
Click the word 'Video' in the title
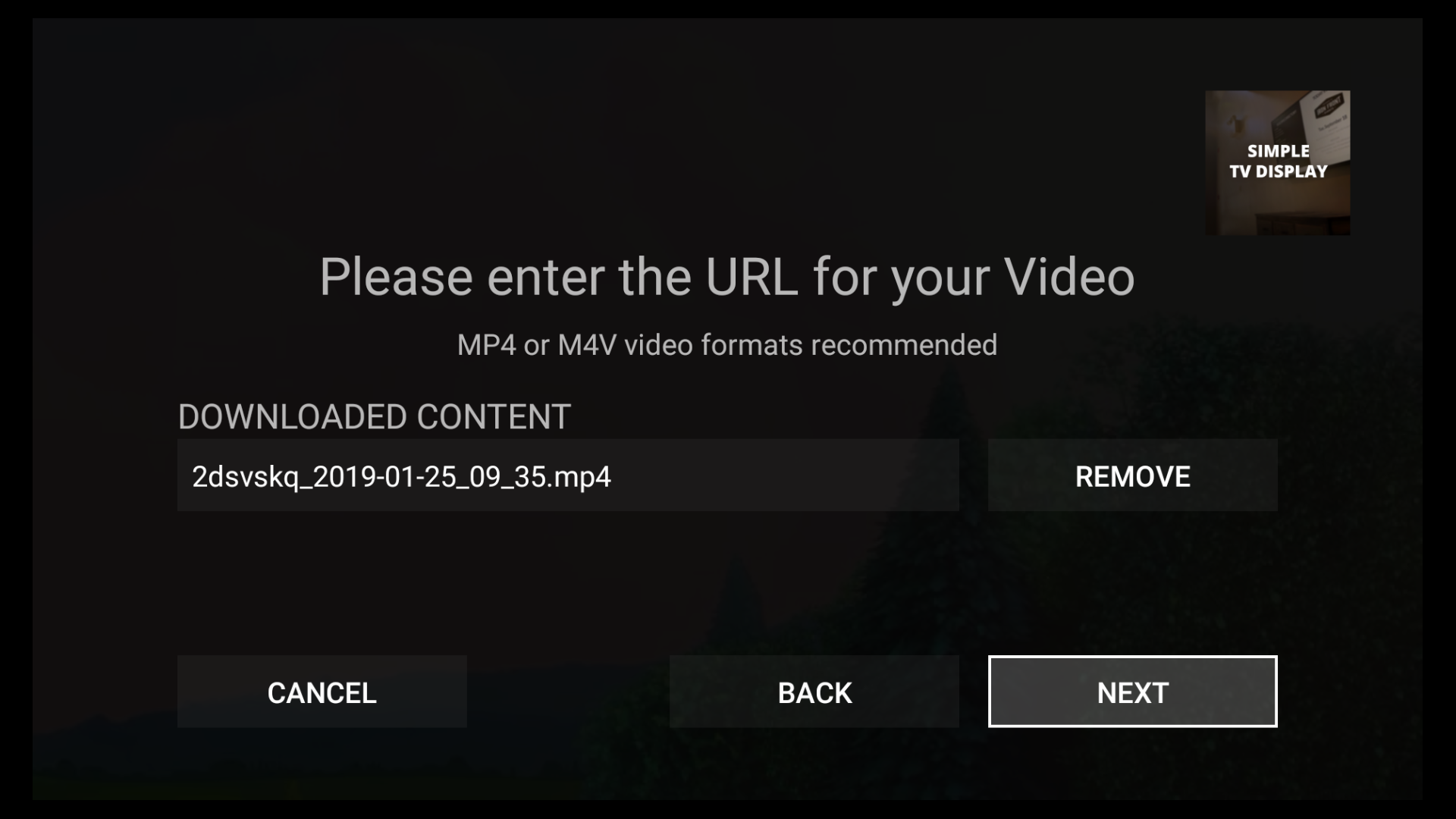[1069, 277]
